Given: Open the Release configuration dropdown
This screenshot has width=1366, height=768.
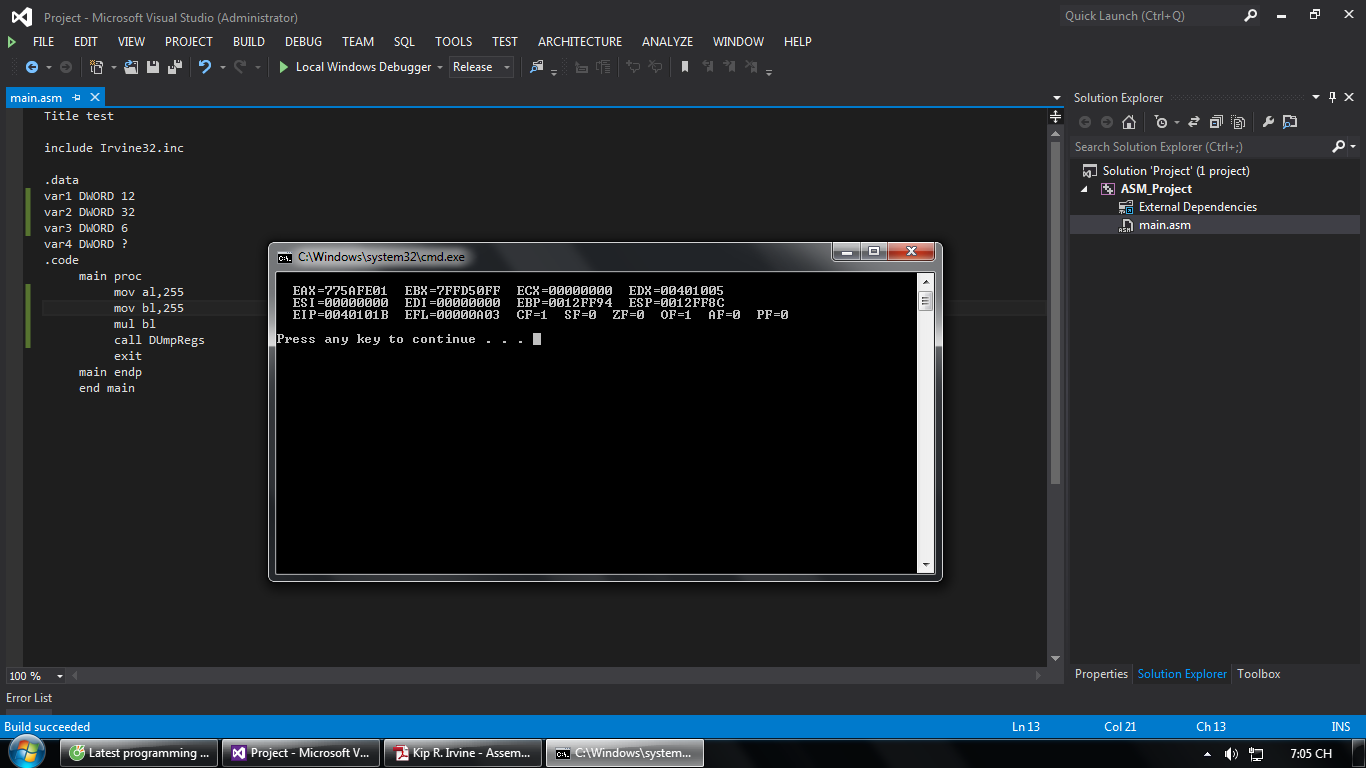Looking at the screenshot, I should click(x=481, y=67).
